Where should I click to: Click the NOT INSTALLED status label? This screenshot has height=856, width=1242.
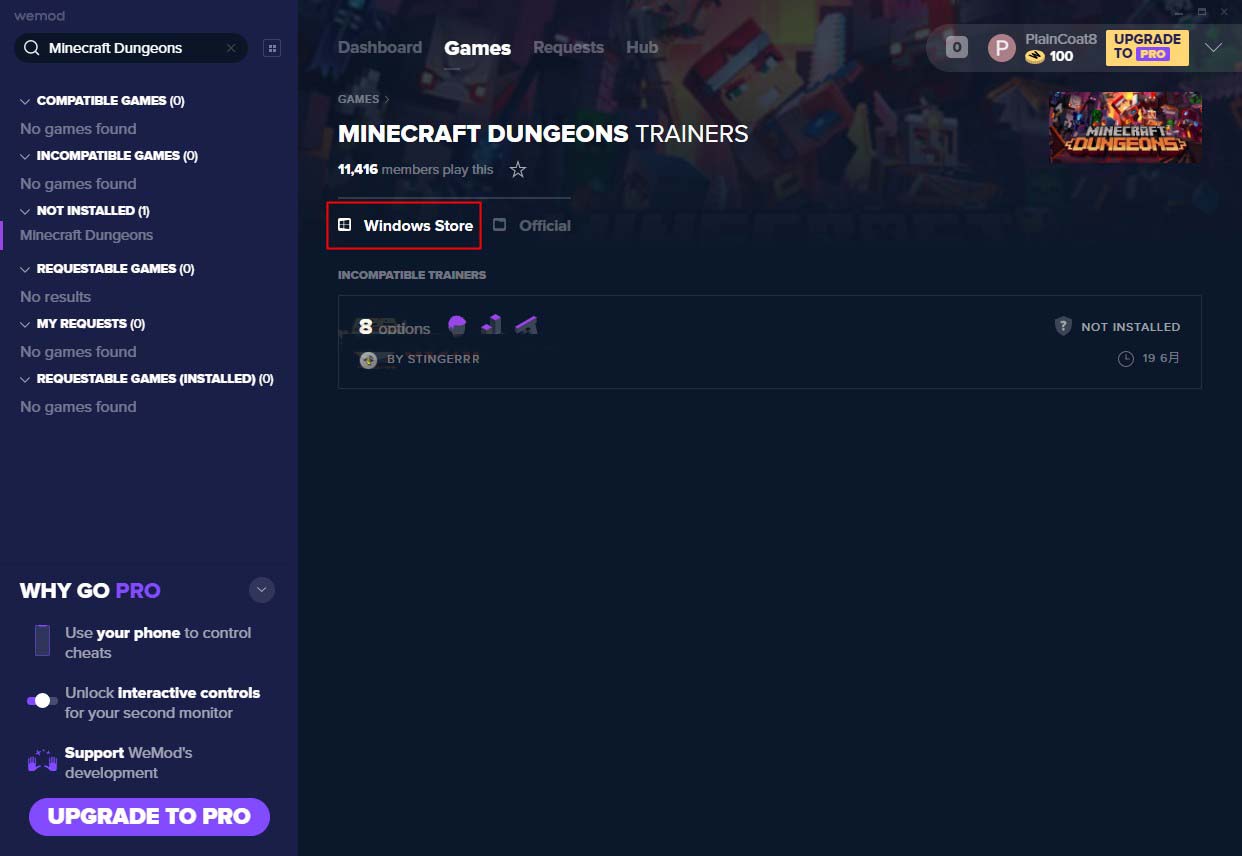1130,327
